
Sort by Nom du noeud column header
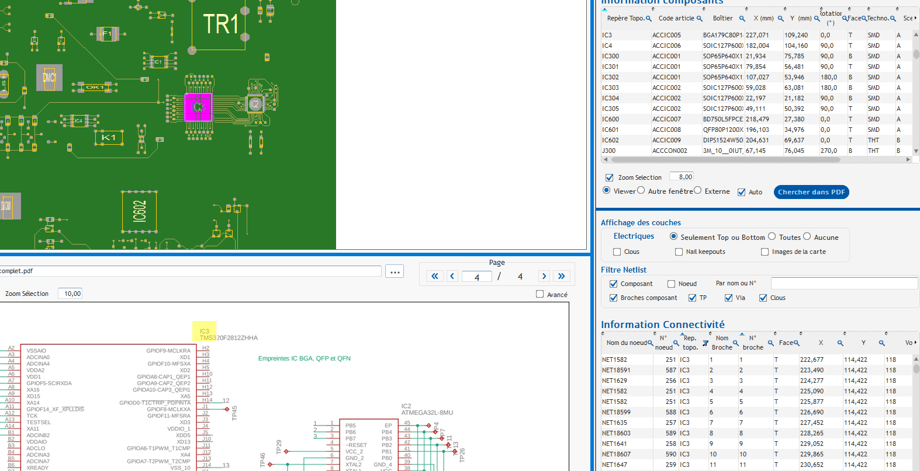pos(627,343)
